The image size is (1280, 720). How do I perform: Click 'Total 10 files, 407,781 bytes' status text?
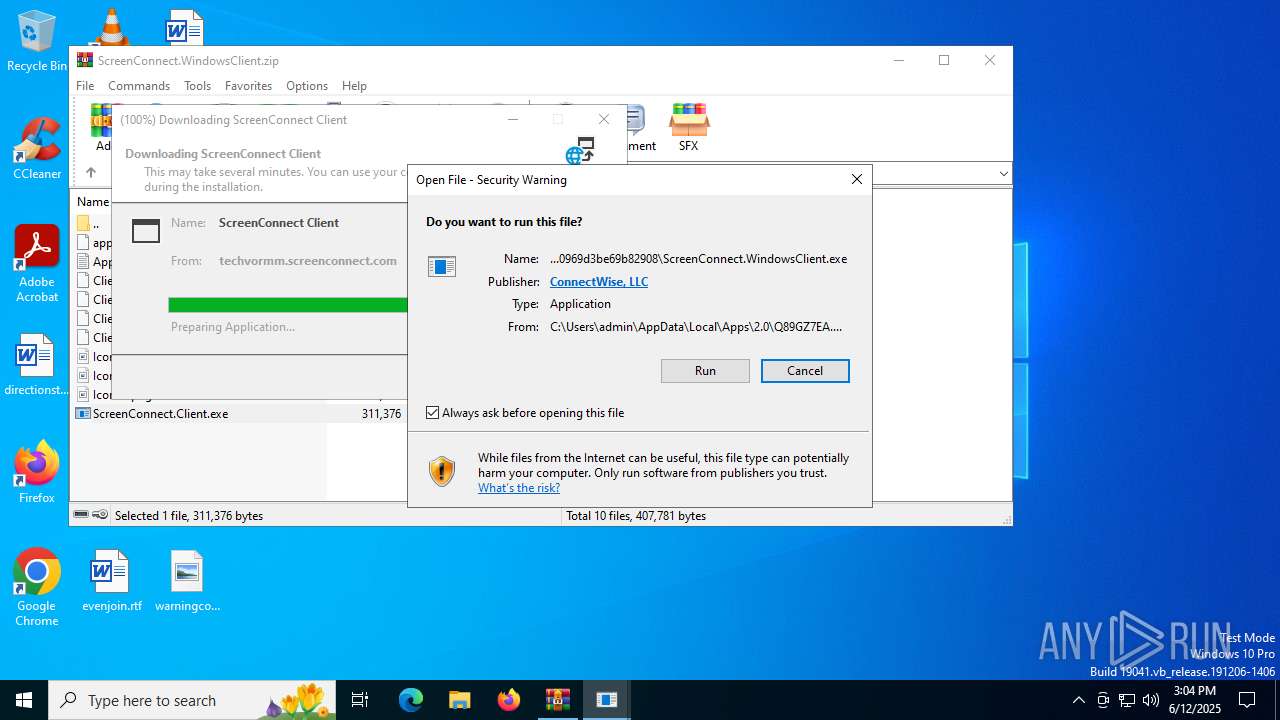(x=636, y=516)
